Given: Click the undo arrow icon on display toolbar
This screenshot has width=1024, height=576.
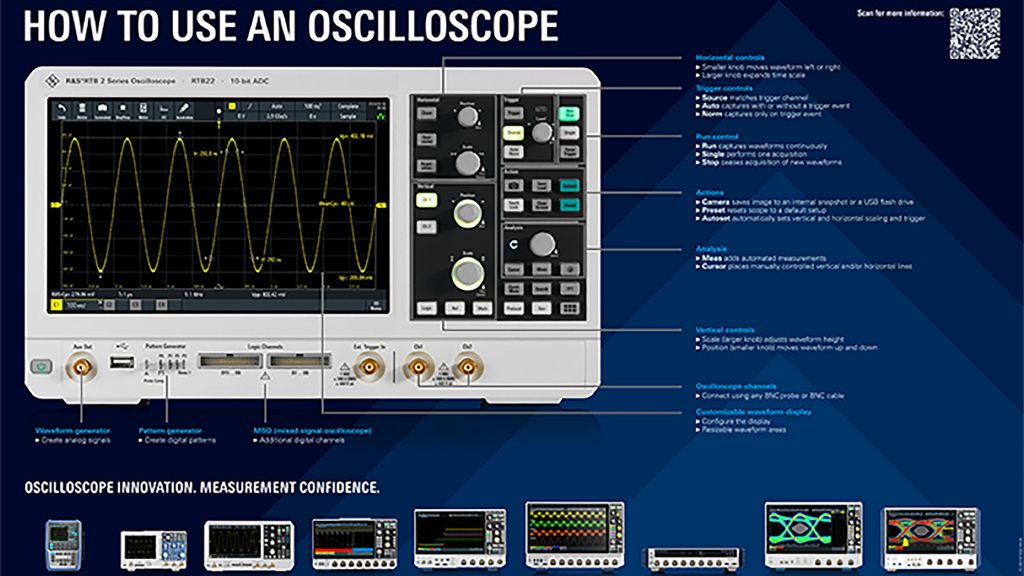Looking at the screenshot, I should 60,106.
